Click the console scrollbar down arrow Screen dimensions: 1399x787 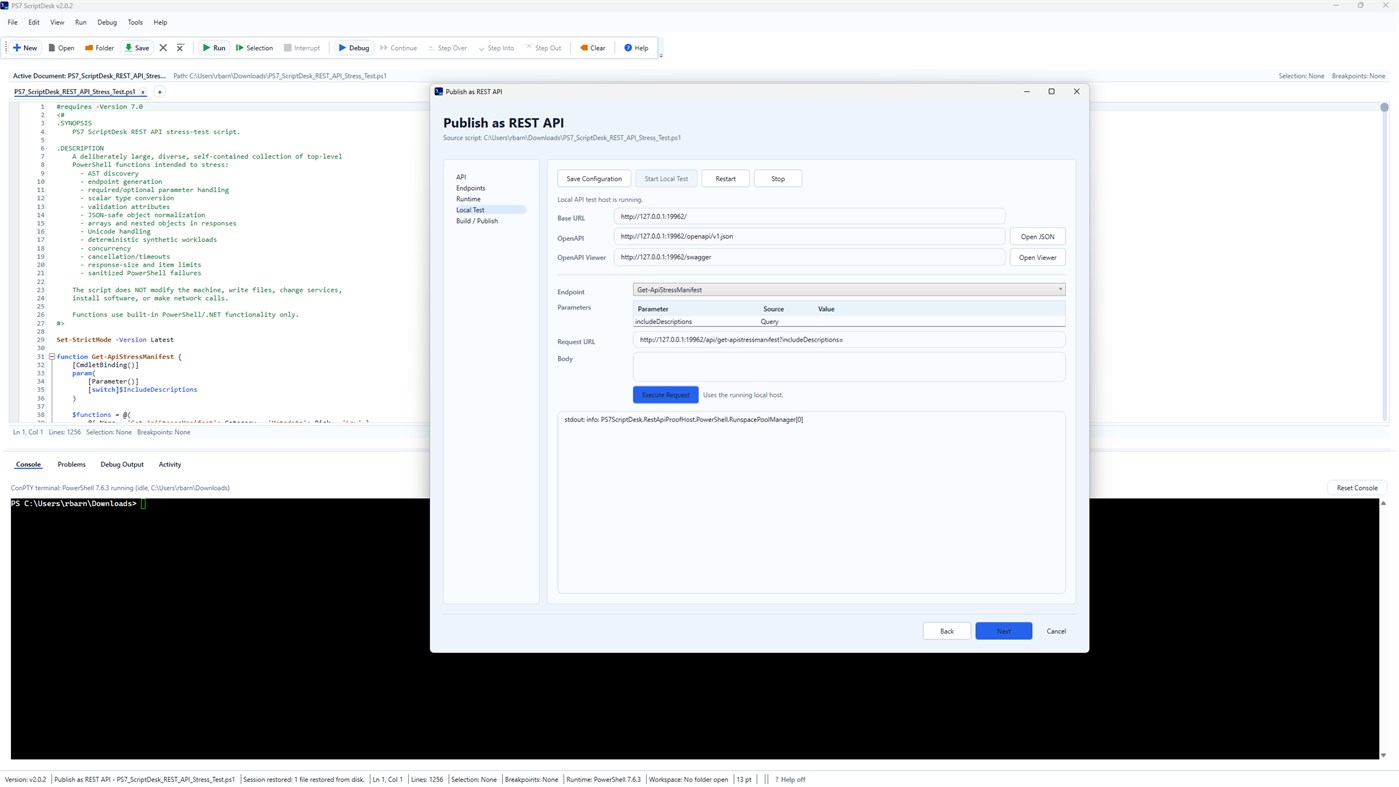click(x=1383, y=756)
